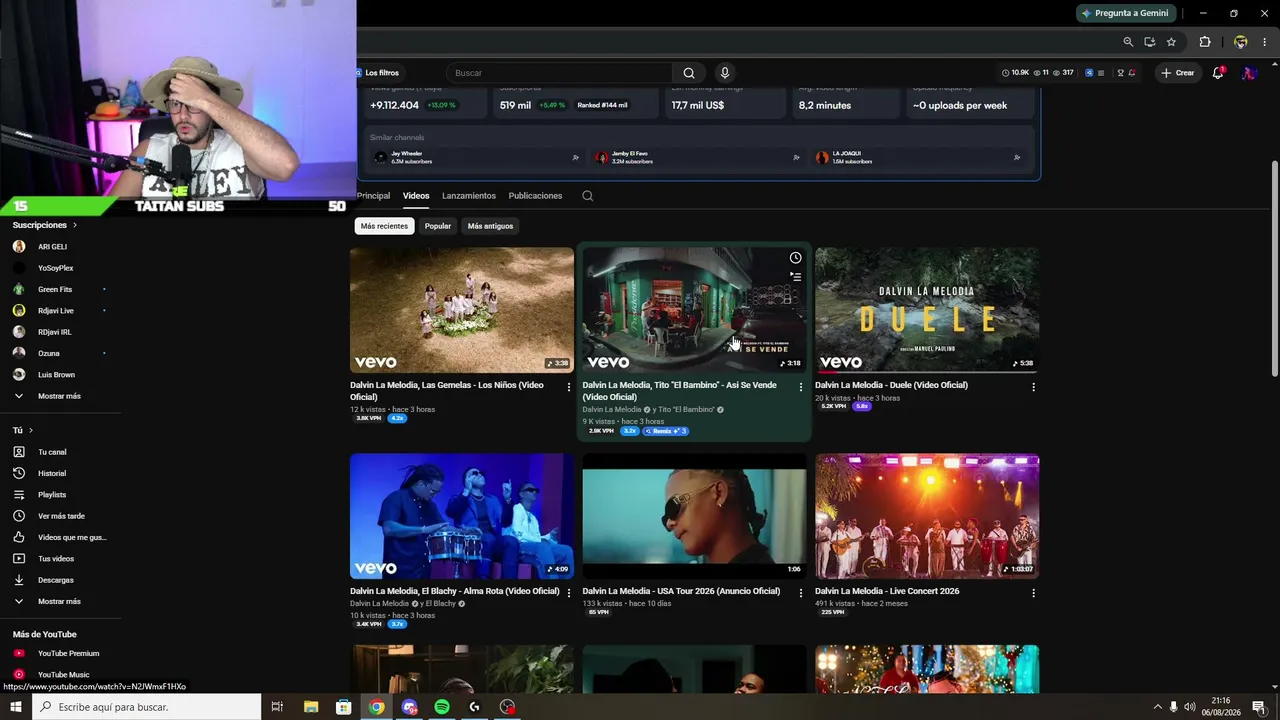Image resolution: width=1280 pixels, height=720 pixels.
Task: Open more options for Alma Rota video
Action: [x=568, y=593]
